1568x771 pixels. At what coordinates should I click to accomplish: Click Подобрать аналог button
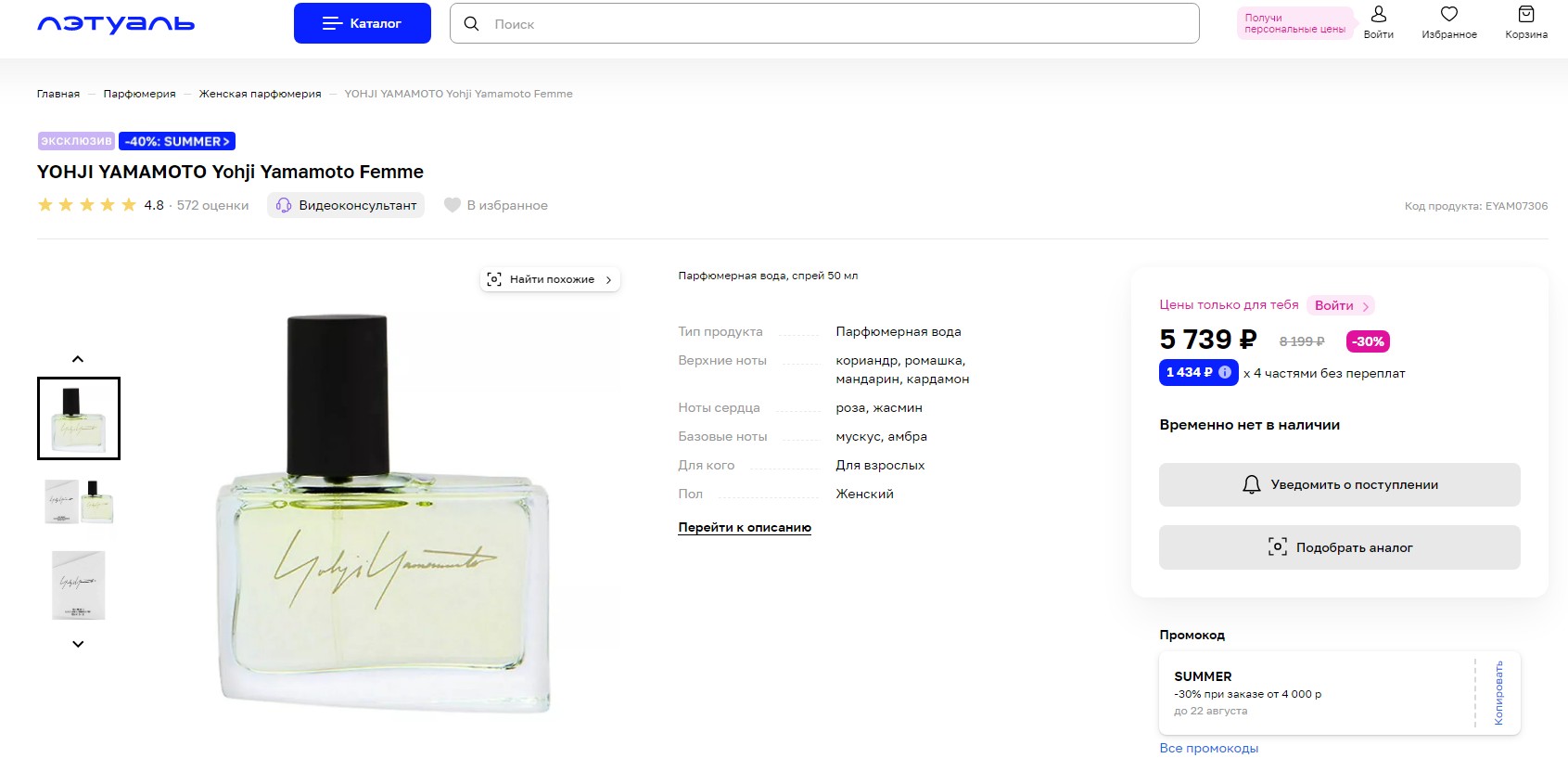[1340, 547]
